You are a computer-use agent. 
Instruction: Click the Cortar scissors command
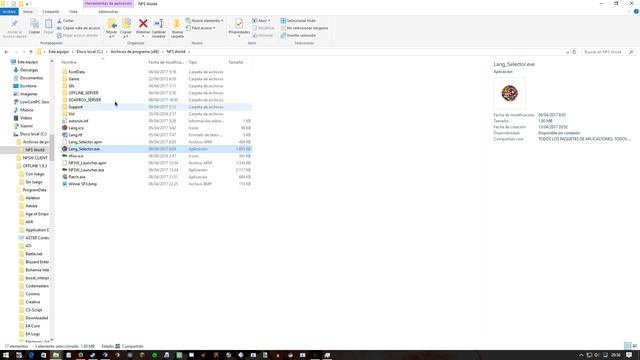point(66,20)
